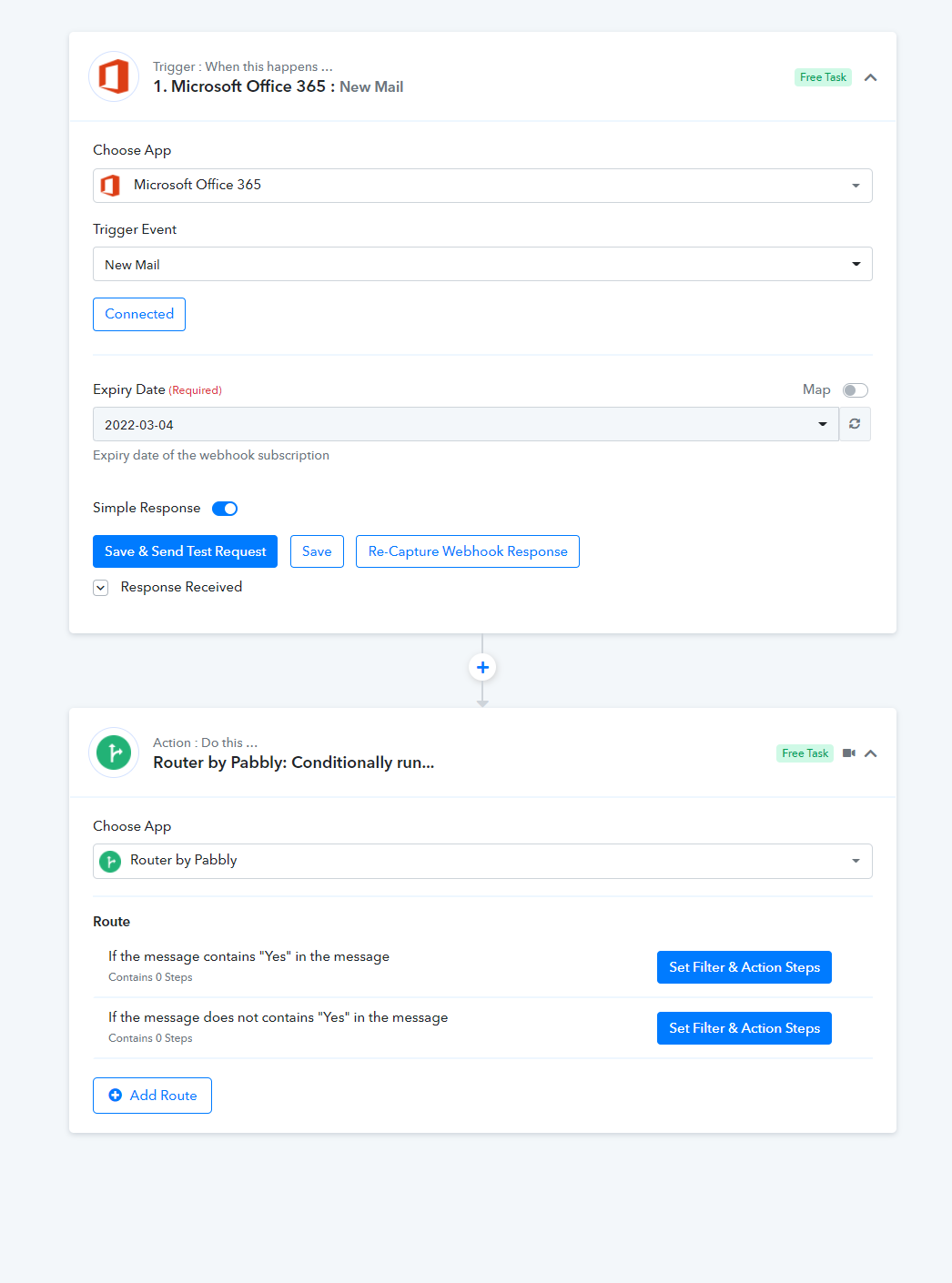Open the video tutorial camera icon

pyautogui.click(x=848, y=753)
